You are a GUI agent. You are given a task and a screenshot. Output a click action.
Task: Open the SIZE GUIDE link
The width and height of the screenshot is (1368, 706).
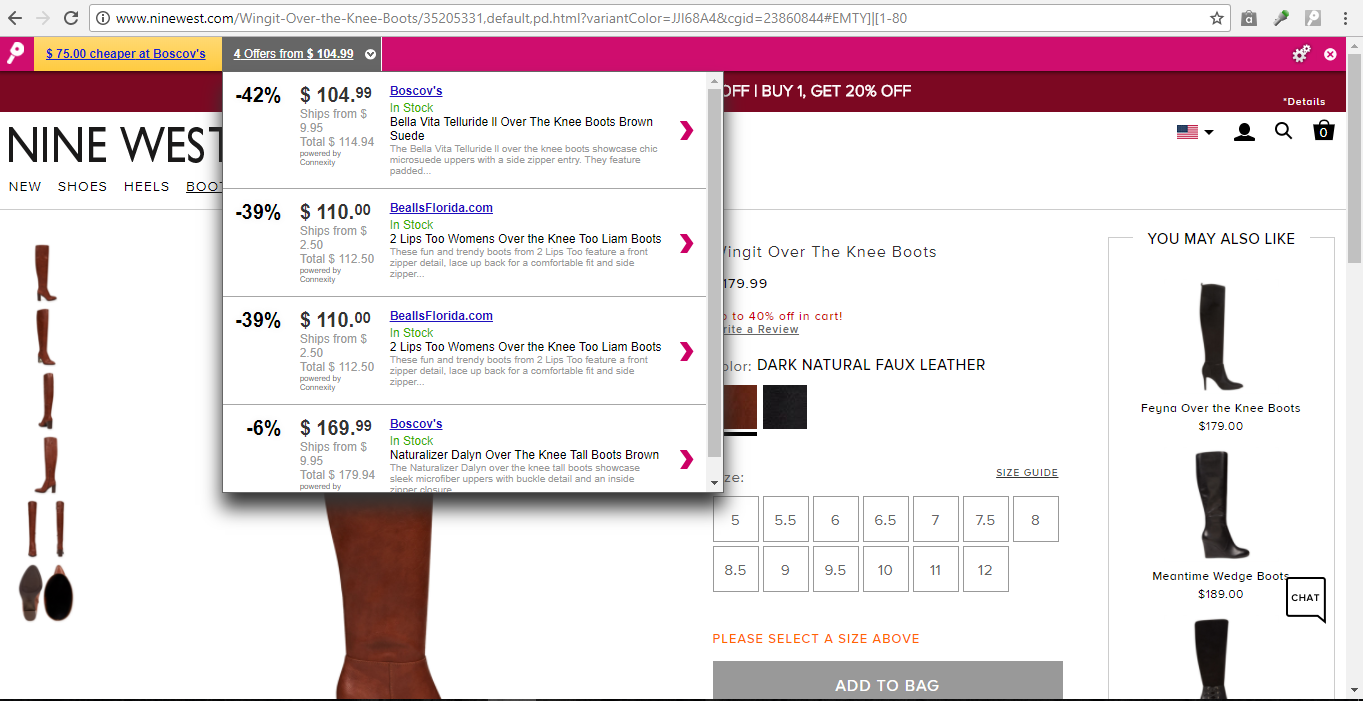(x=1026, y=473)
